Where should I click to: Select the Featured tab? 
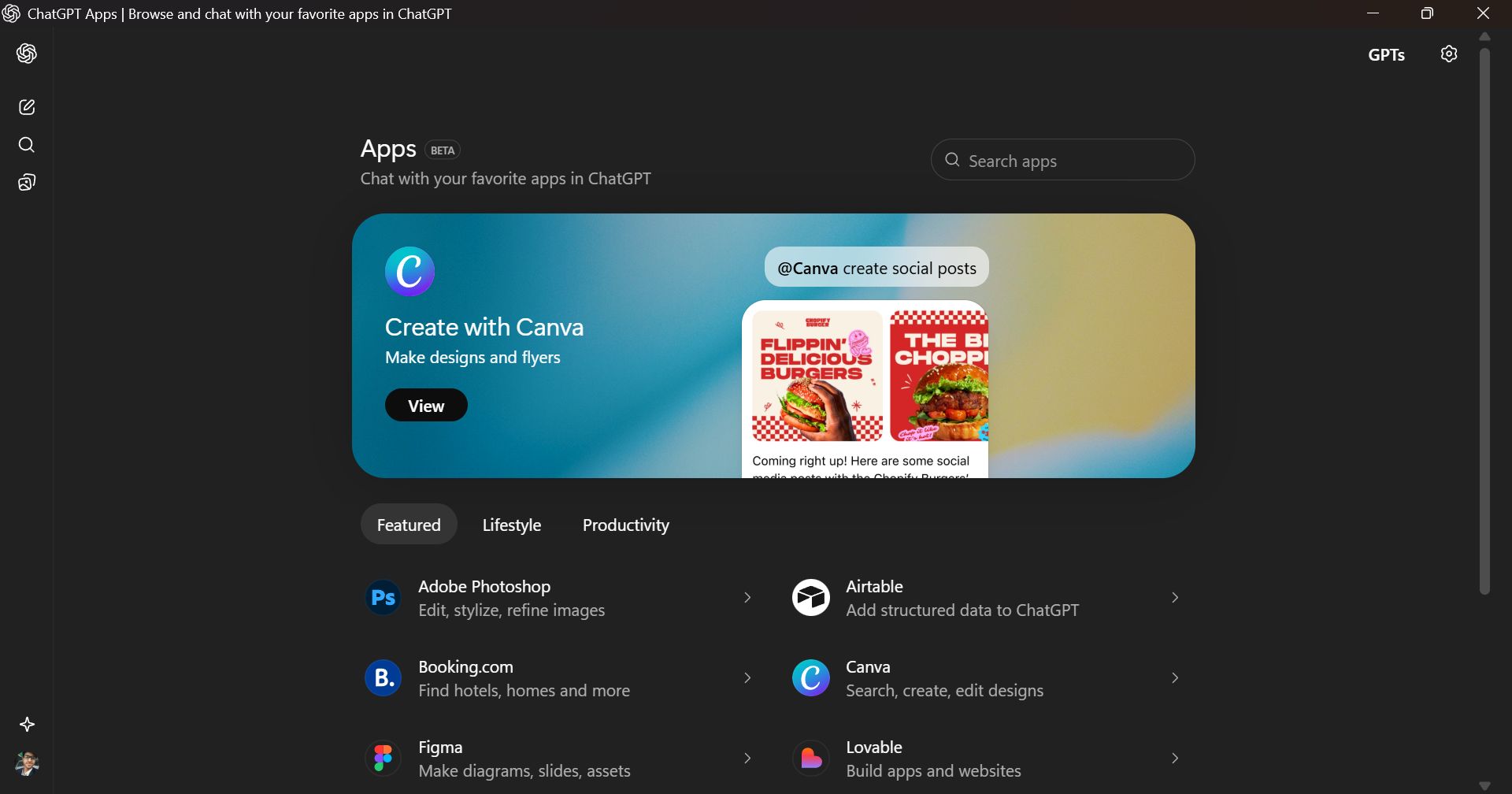click(x=409, y=525)
